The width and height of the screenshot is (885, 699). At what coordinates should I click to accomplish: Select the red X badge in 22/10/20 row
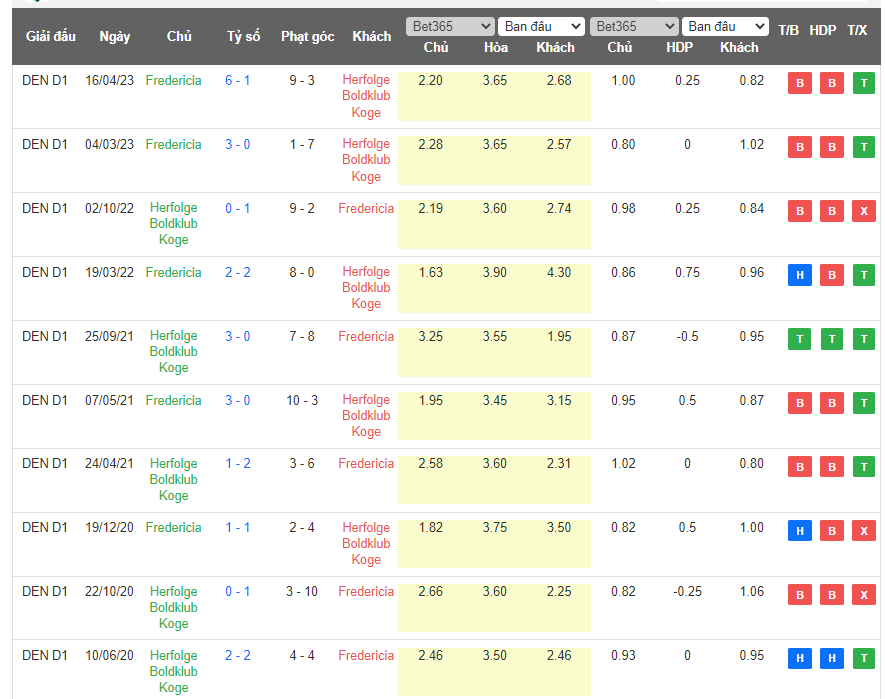tap(863, 595)
